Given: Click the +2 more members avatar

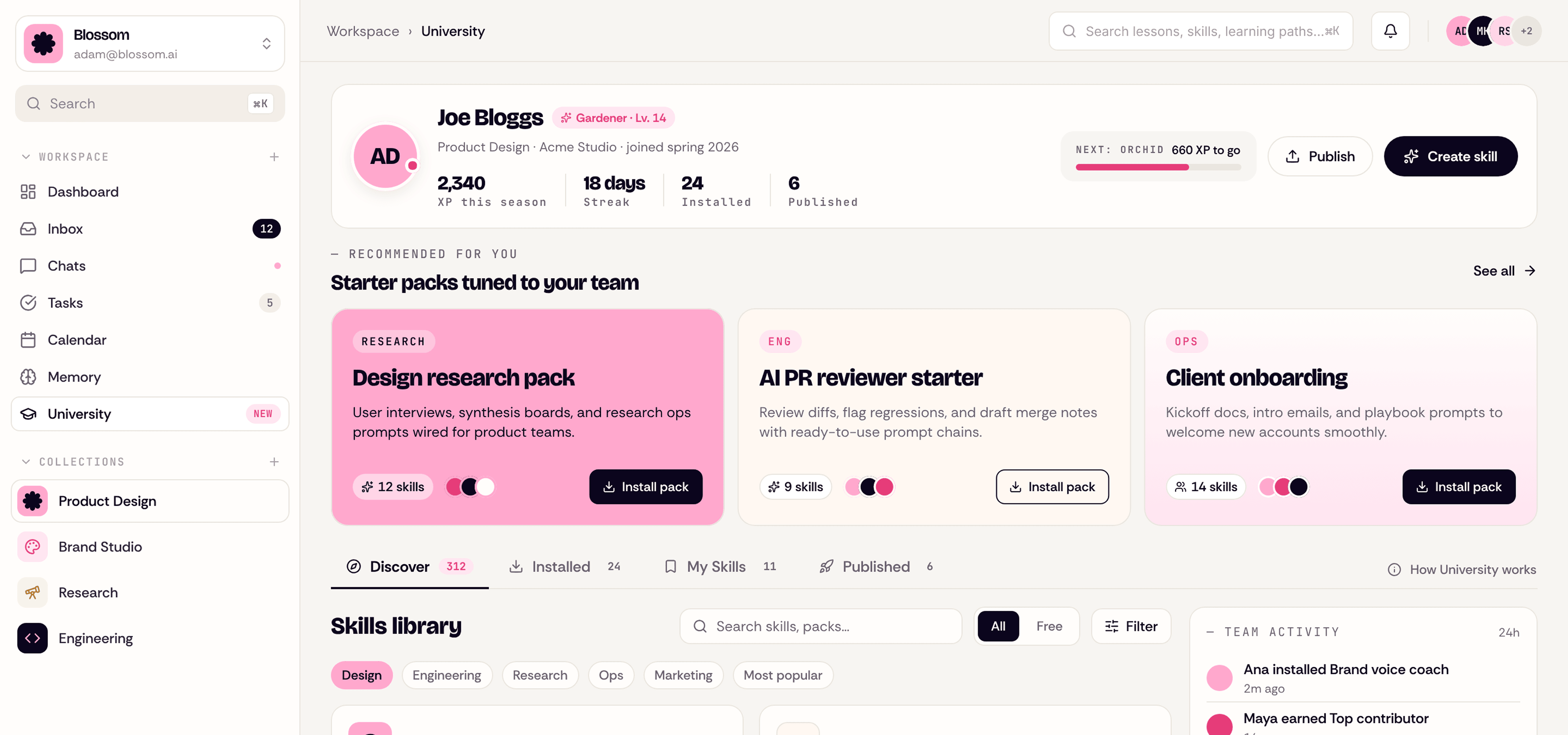Looking at the screenshot, I should coord(1526,31).
